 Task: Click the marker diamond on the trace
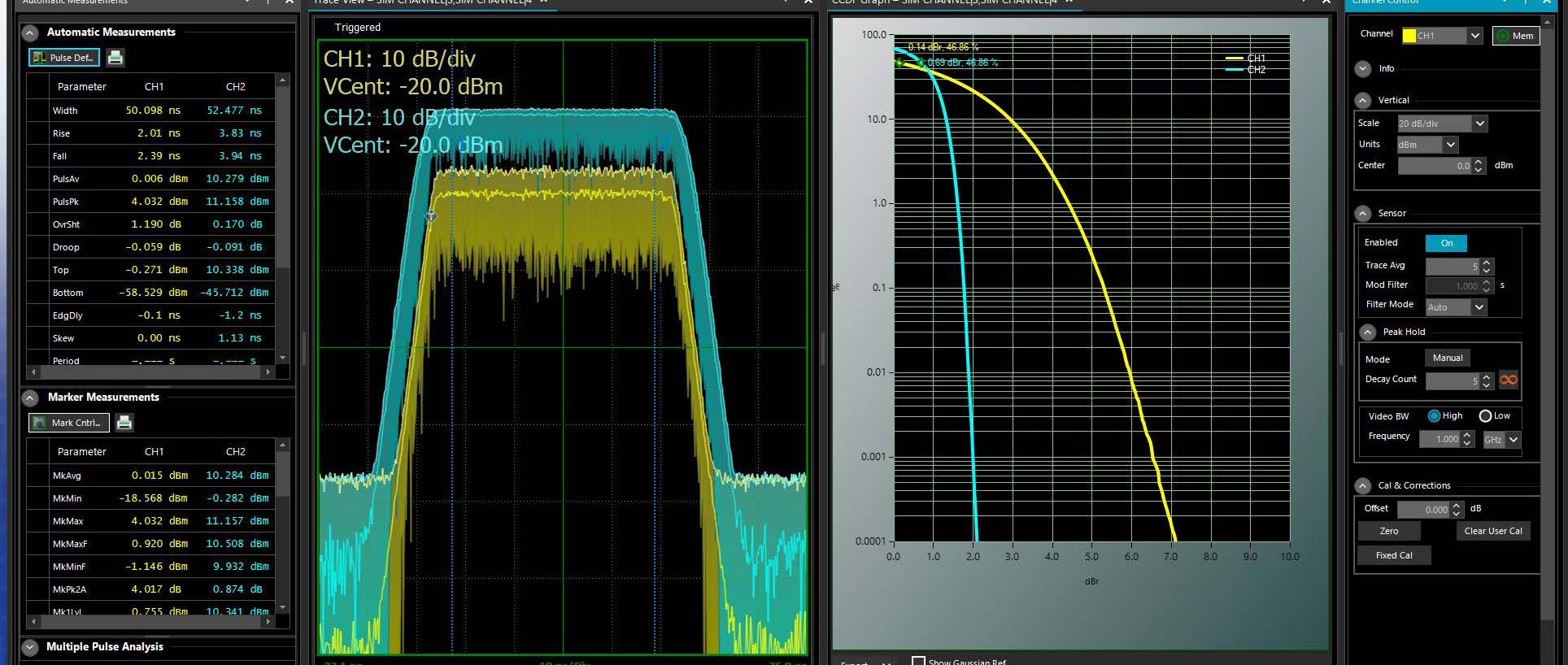click(431, 217)
